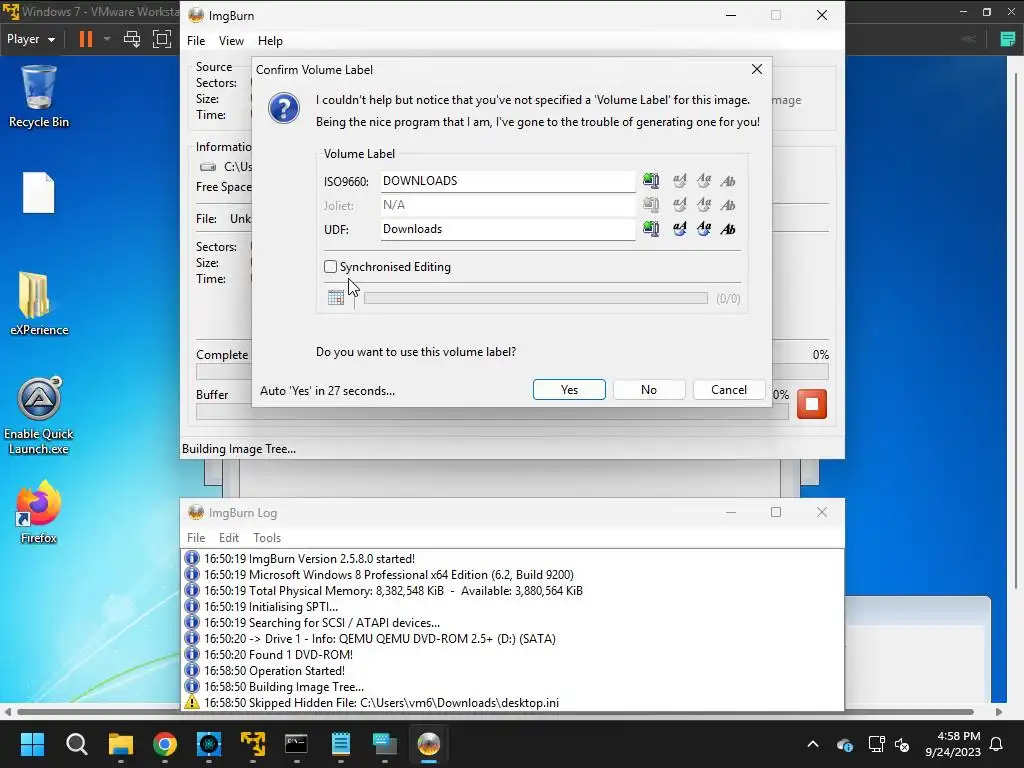Screen dimensions: 1024x768
Task: Click the ISO9660 row Ab case icon
Action: coord(728,181)
